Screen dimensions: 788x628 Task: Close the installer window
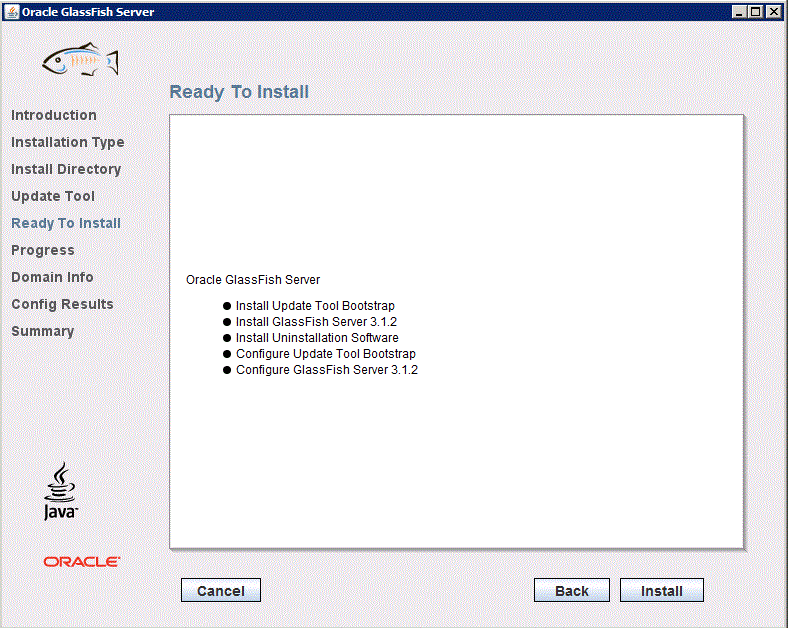tap(773, 12)
